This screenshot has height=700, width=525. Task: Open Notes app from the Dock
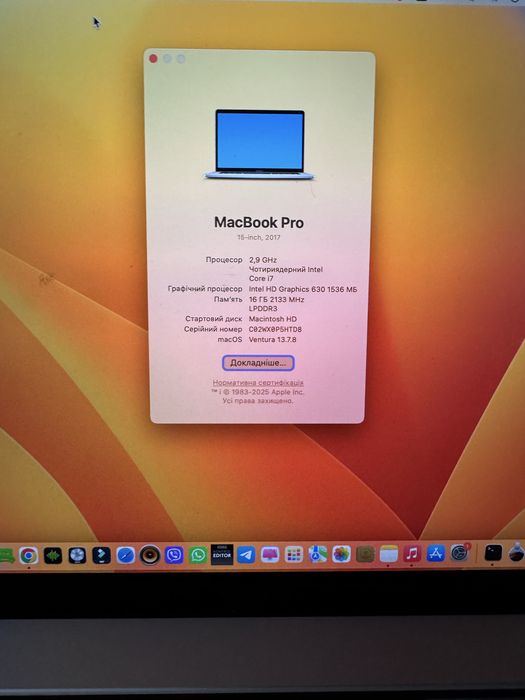click(389, 554)
